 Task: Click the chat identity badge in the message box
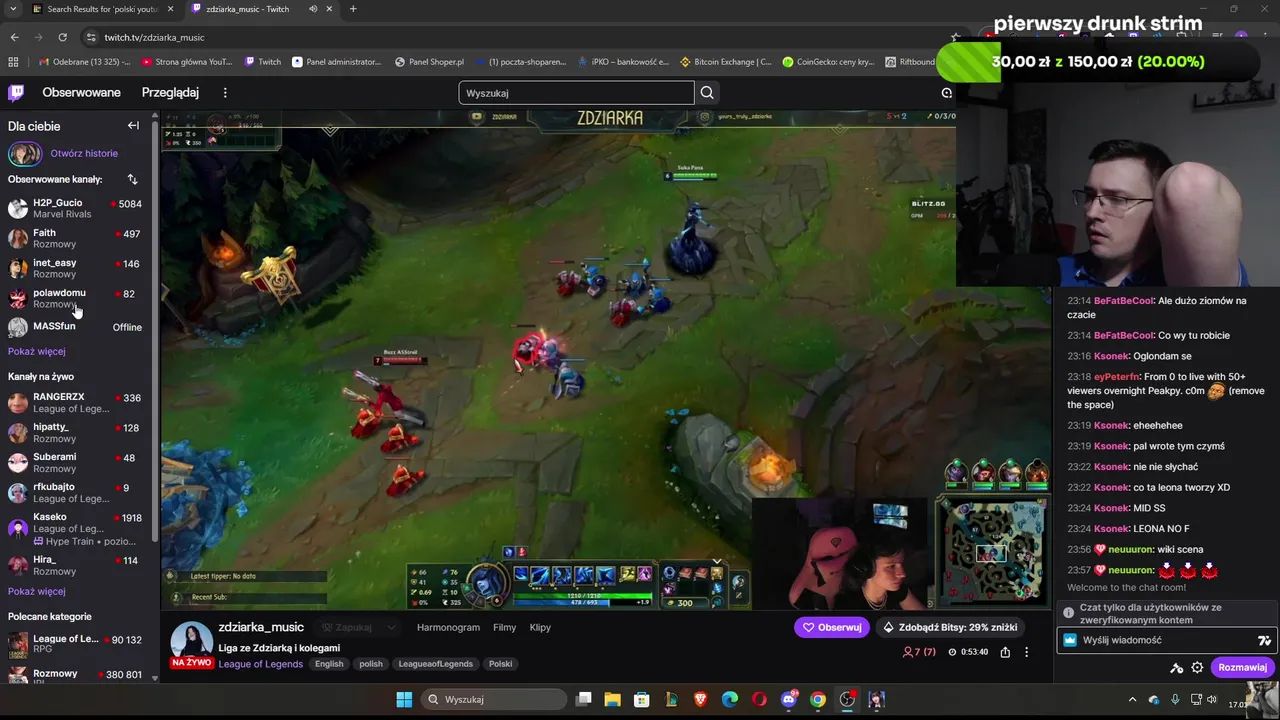[1070, 640]
